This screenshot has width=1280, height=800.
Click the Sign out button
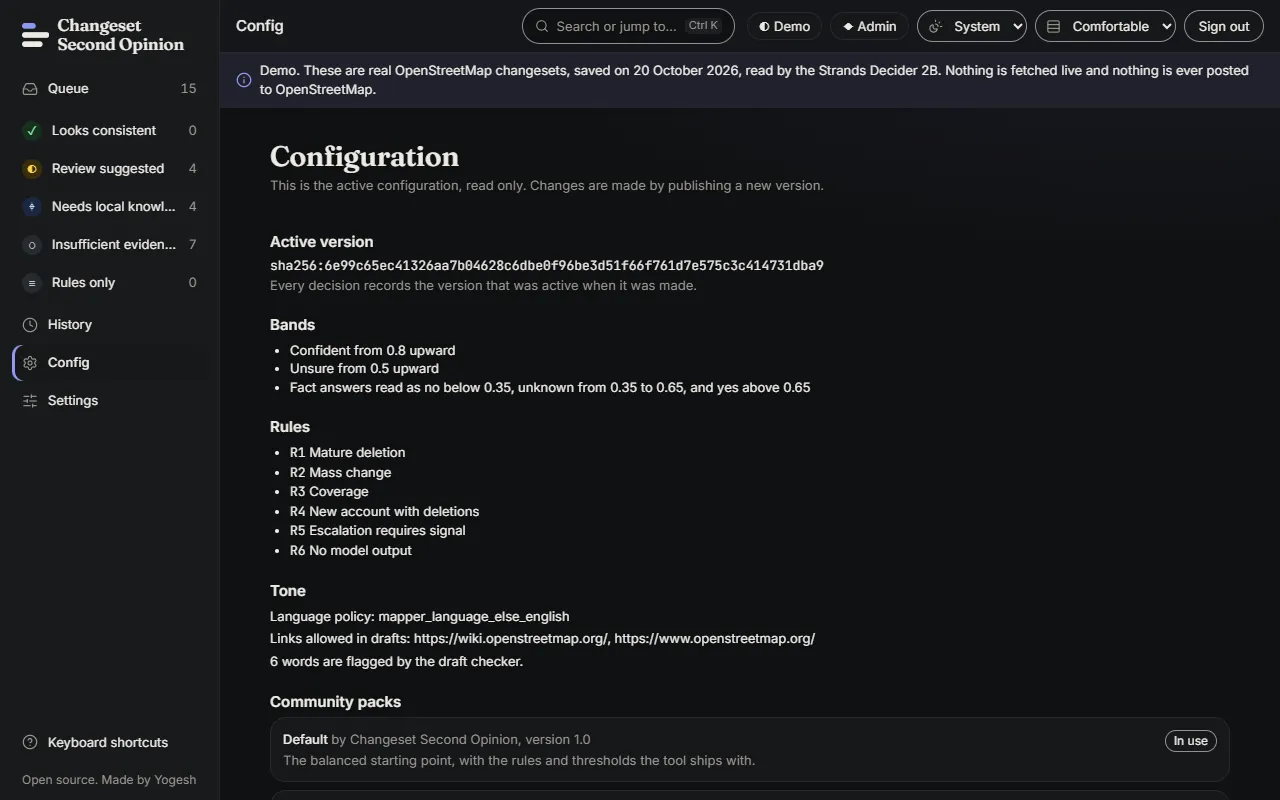coord(1224,26)
